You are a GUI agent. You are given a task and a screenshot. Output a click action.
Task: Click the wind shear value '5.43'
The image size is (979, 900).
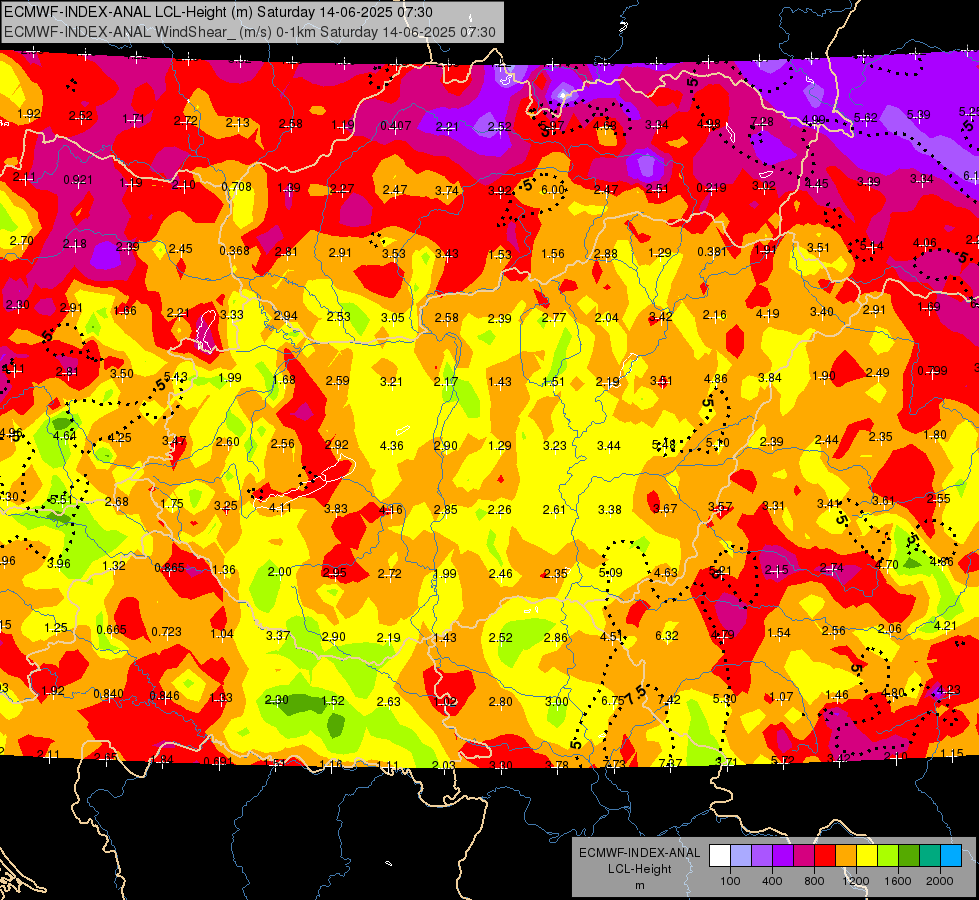point(175,377)
